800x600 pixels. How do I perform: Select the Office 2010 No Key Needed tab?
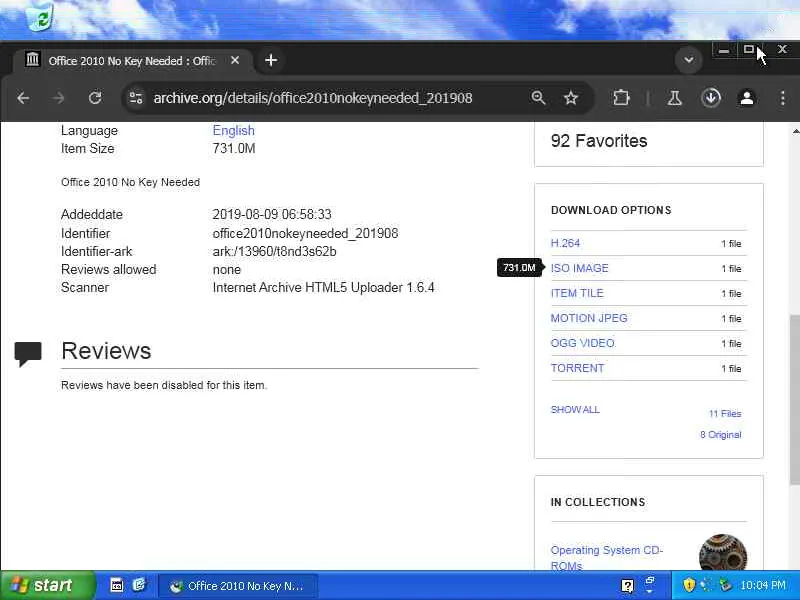click(x=133, y=60)
